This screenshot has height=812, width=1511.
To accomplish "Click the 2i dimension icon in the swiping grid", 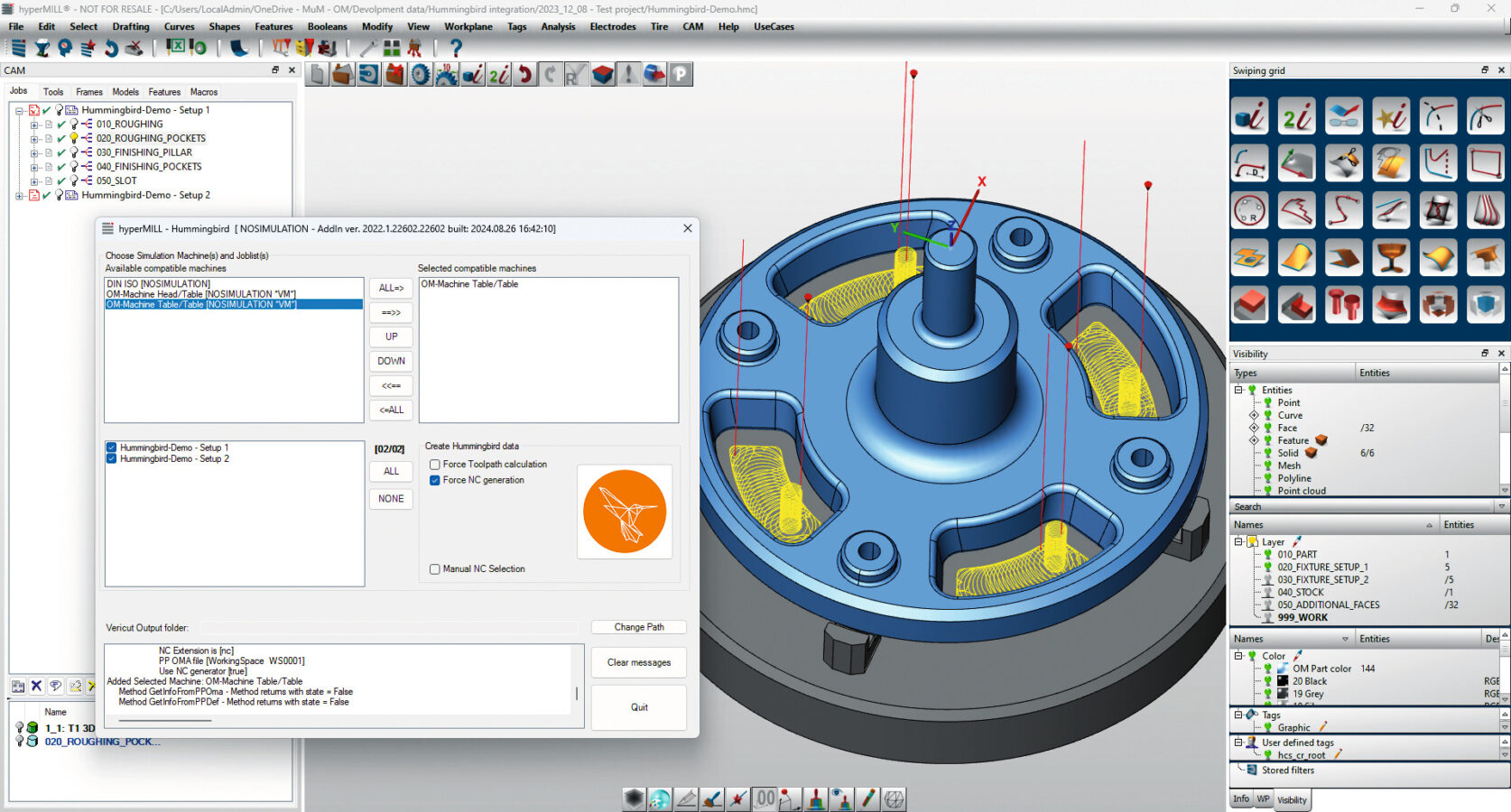I will (x=1297, y=115).
